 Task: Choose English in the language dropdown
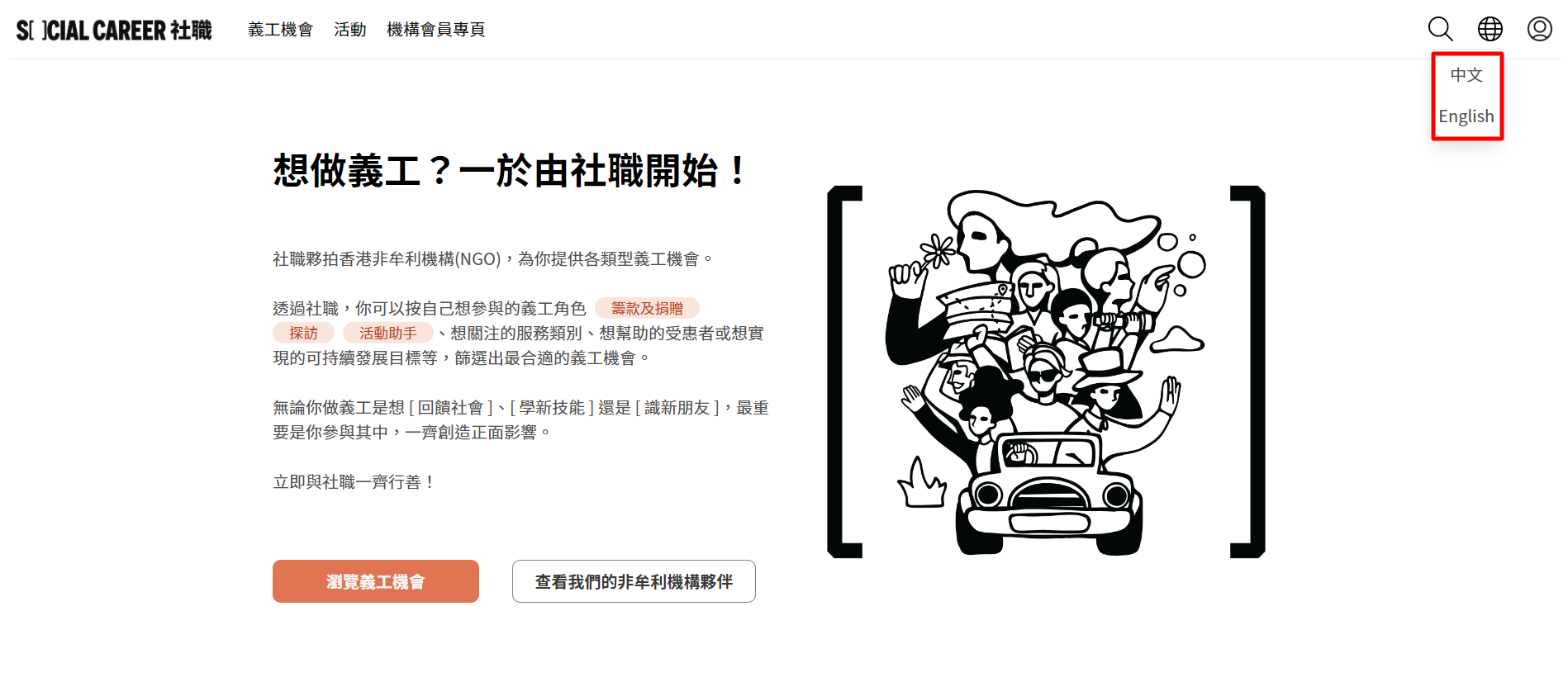pos(1466,116)
